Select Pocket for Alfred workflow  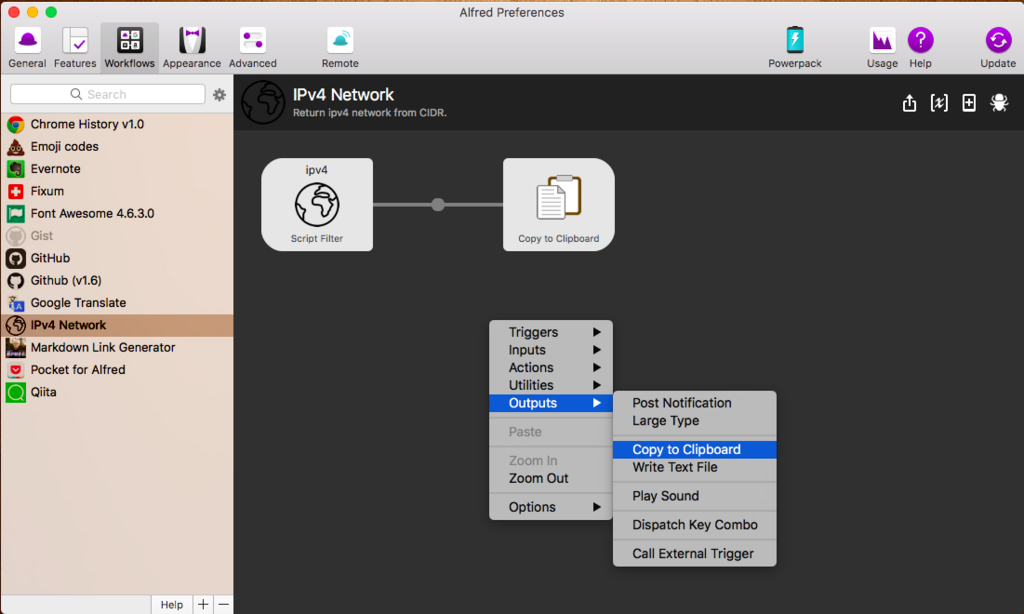click(117, 370)
